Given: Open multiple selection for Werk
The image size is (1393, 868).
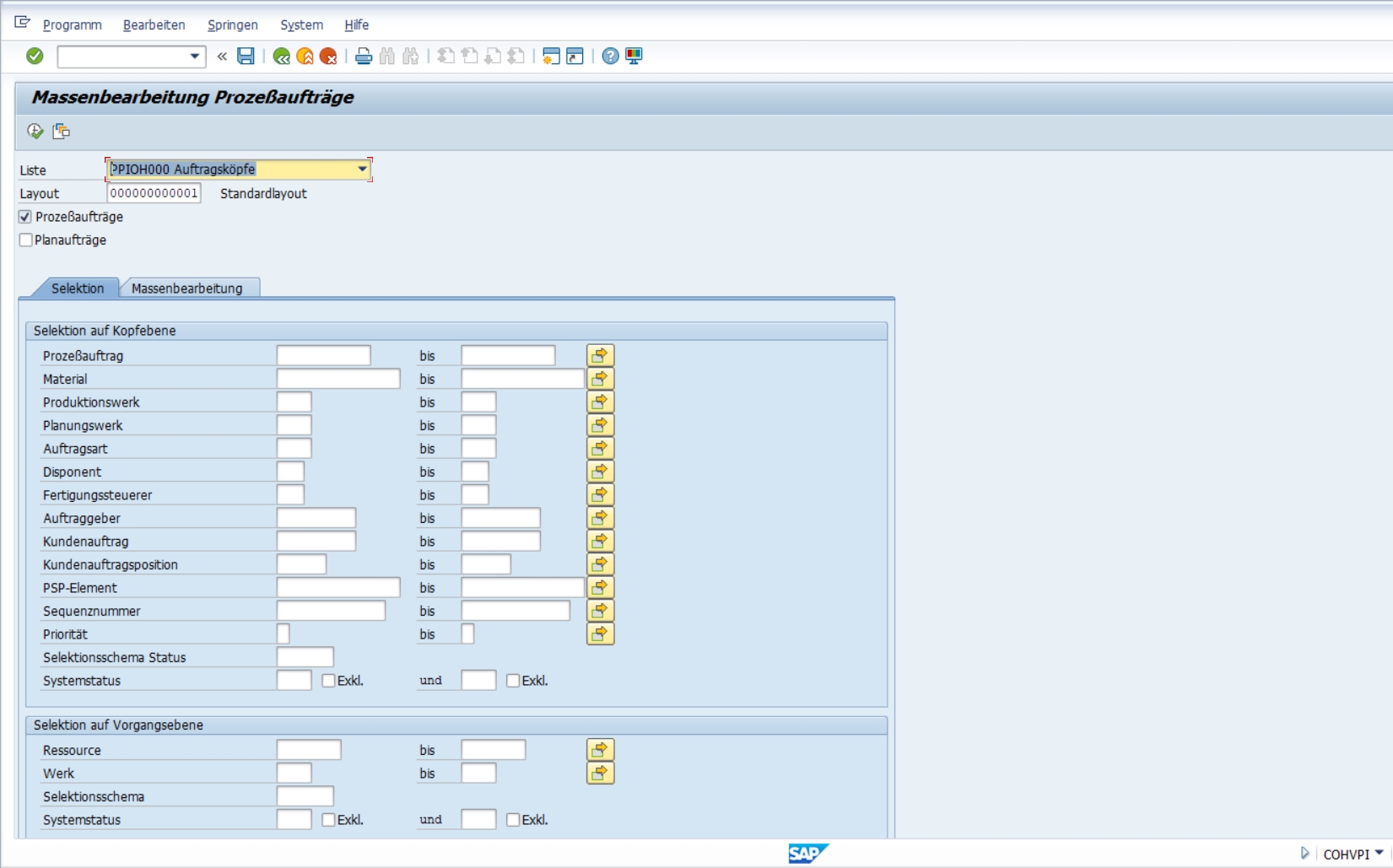Looking at the screenshot, I should 600,773.
